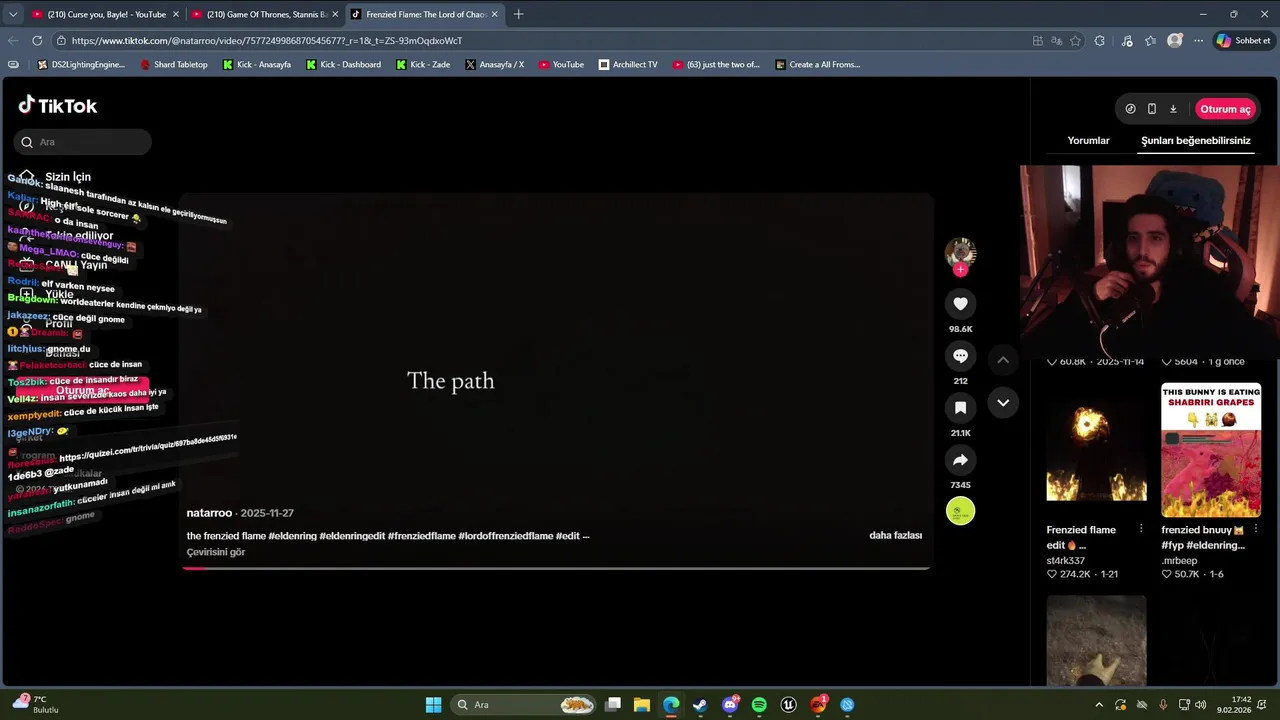Open the Extensions puzzle icon
Image resolution: width=1280 pixels, height=720 pixels.
coord(1100,41)
